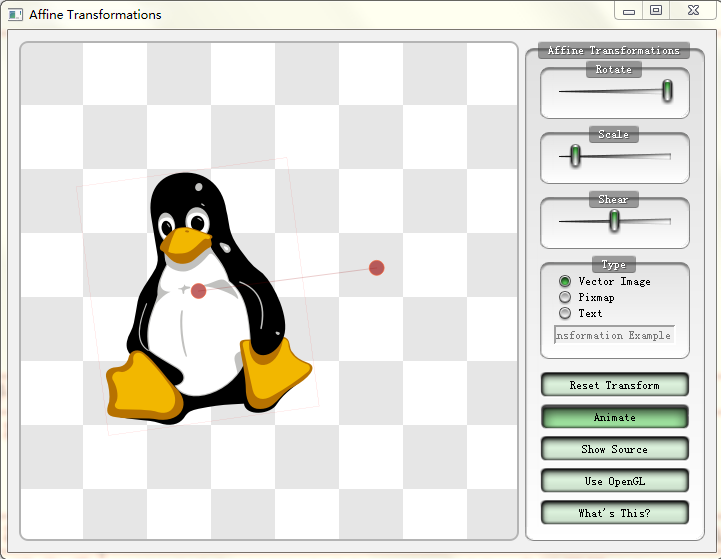This screenshot has height=559, width=721.
Task: Click the app icon in title bar
Action: [15, 15]
